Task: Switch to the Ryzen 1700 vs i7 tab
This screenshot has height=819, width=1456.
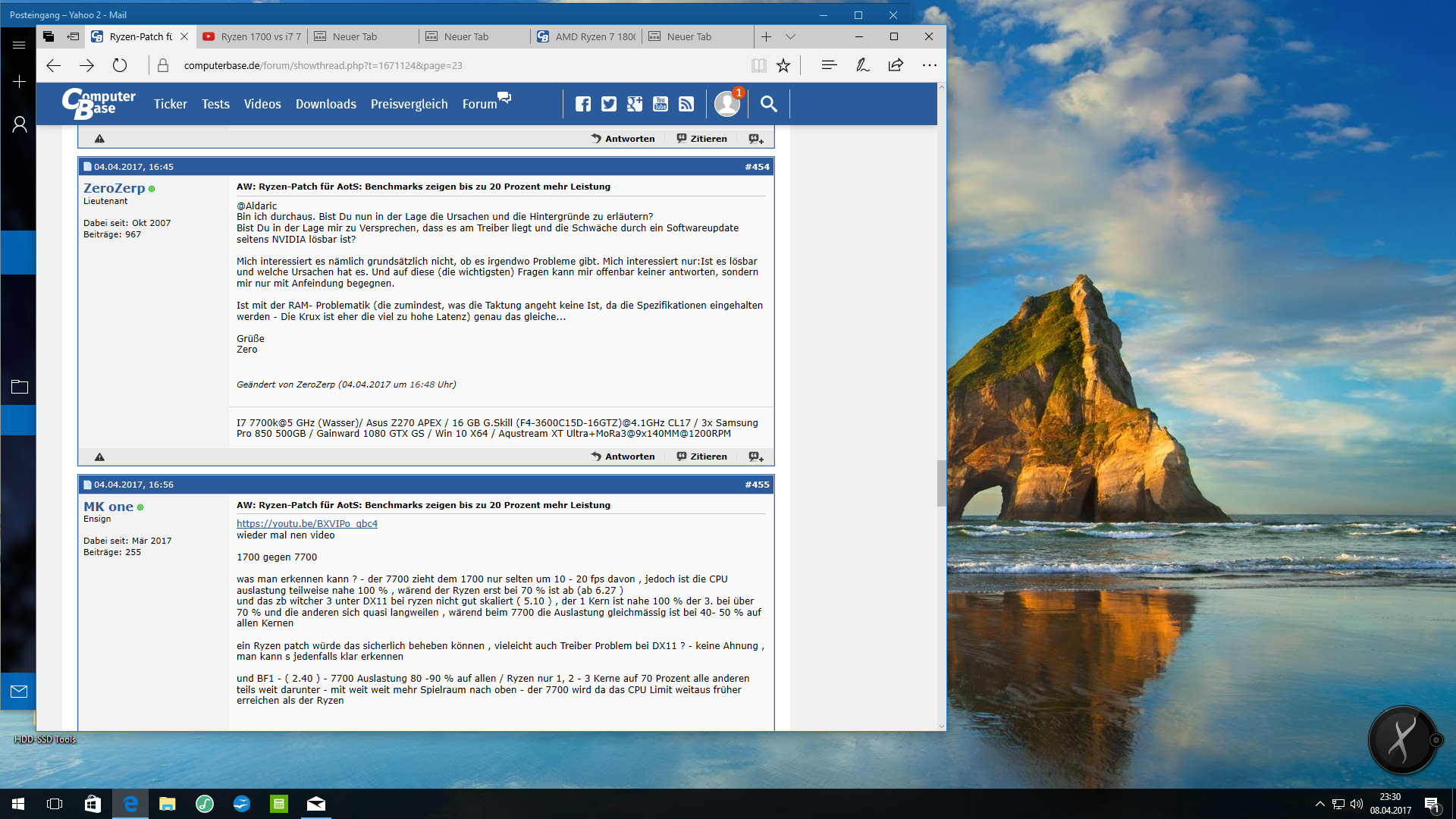Action: pos(253,36)
